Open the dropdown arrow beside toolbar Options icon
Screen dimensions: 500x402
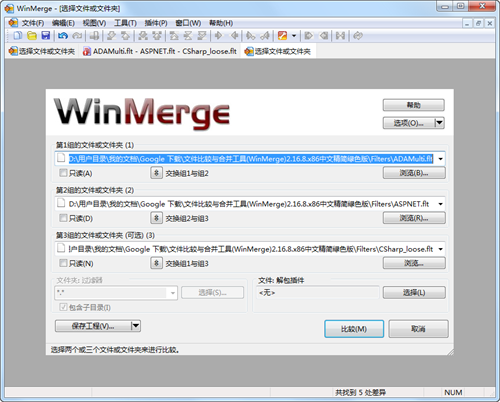(x=294, y=35)
